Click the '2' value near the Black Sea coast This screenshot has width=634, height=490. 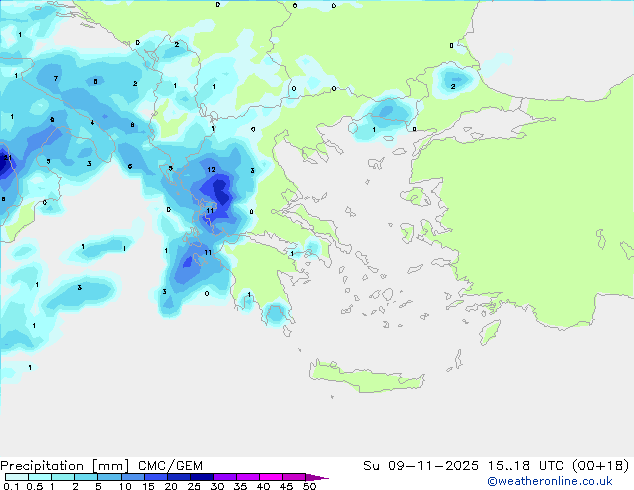point(453,87)
